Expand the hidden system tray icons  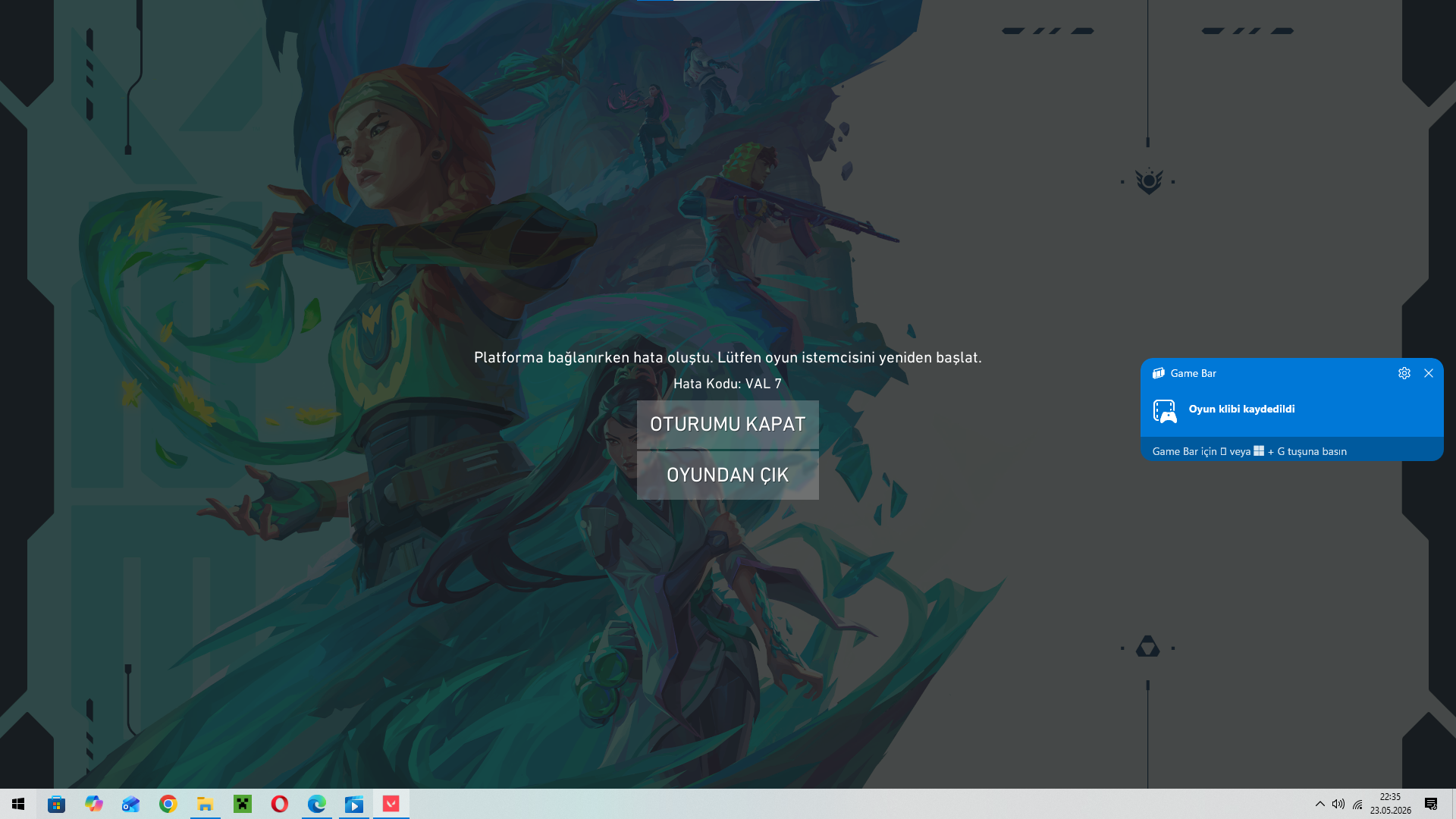1319,804
